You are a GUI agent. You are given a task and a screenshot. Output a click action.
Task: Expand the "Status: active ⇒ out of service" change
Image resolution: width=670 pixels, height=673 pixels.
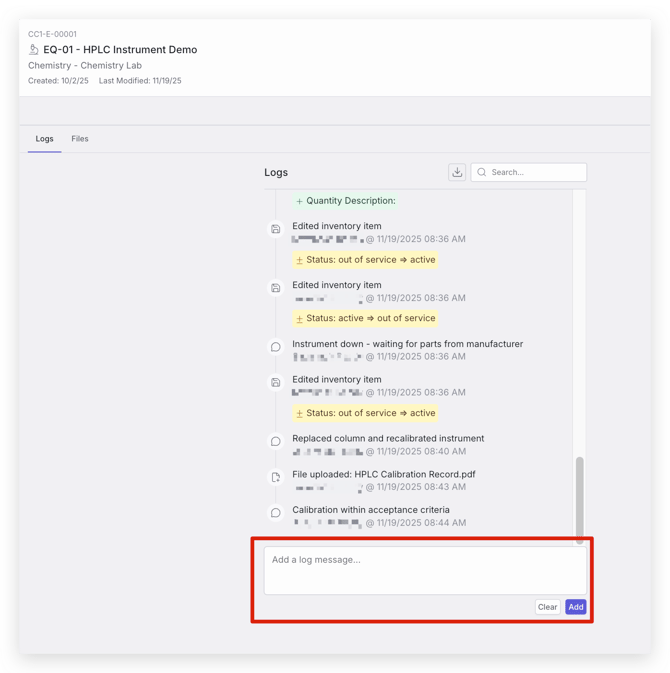pyautogui.click(x=365, y=318)
